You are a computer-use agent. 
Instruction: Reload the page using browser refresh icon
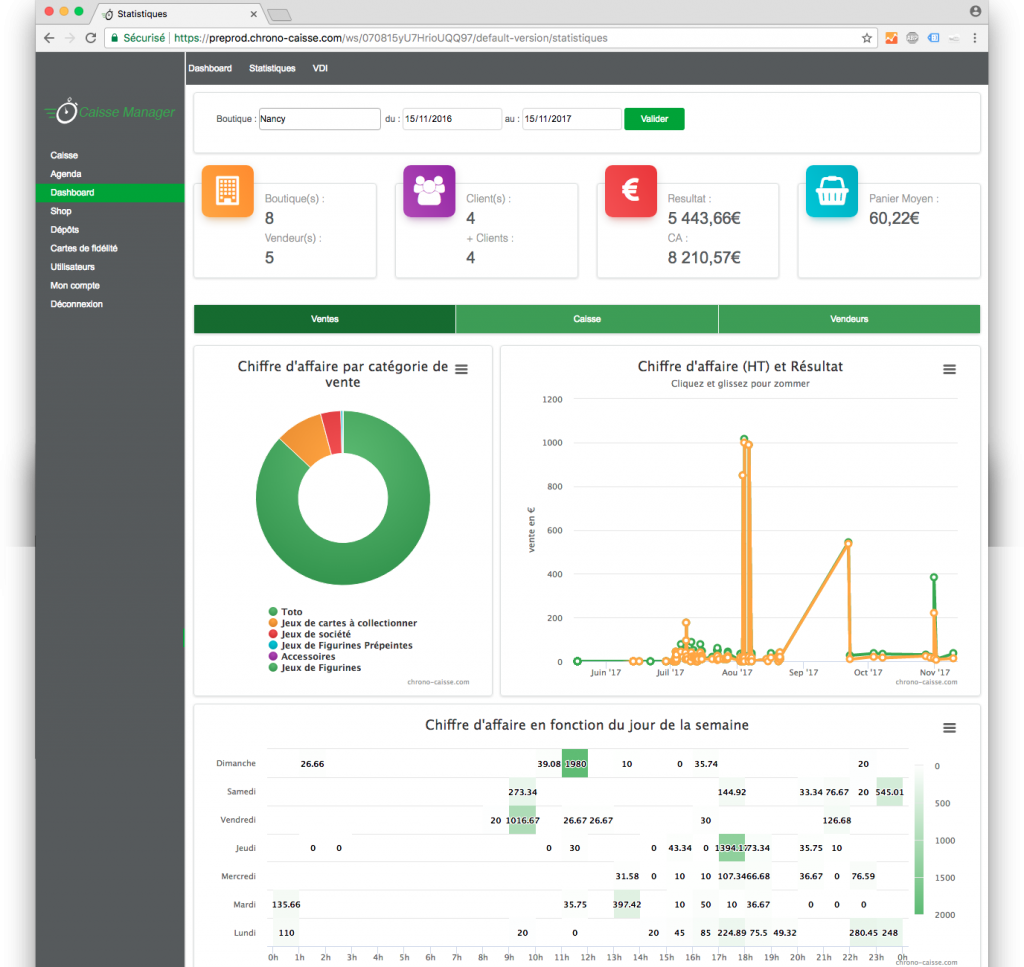tap(91, 38)
